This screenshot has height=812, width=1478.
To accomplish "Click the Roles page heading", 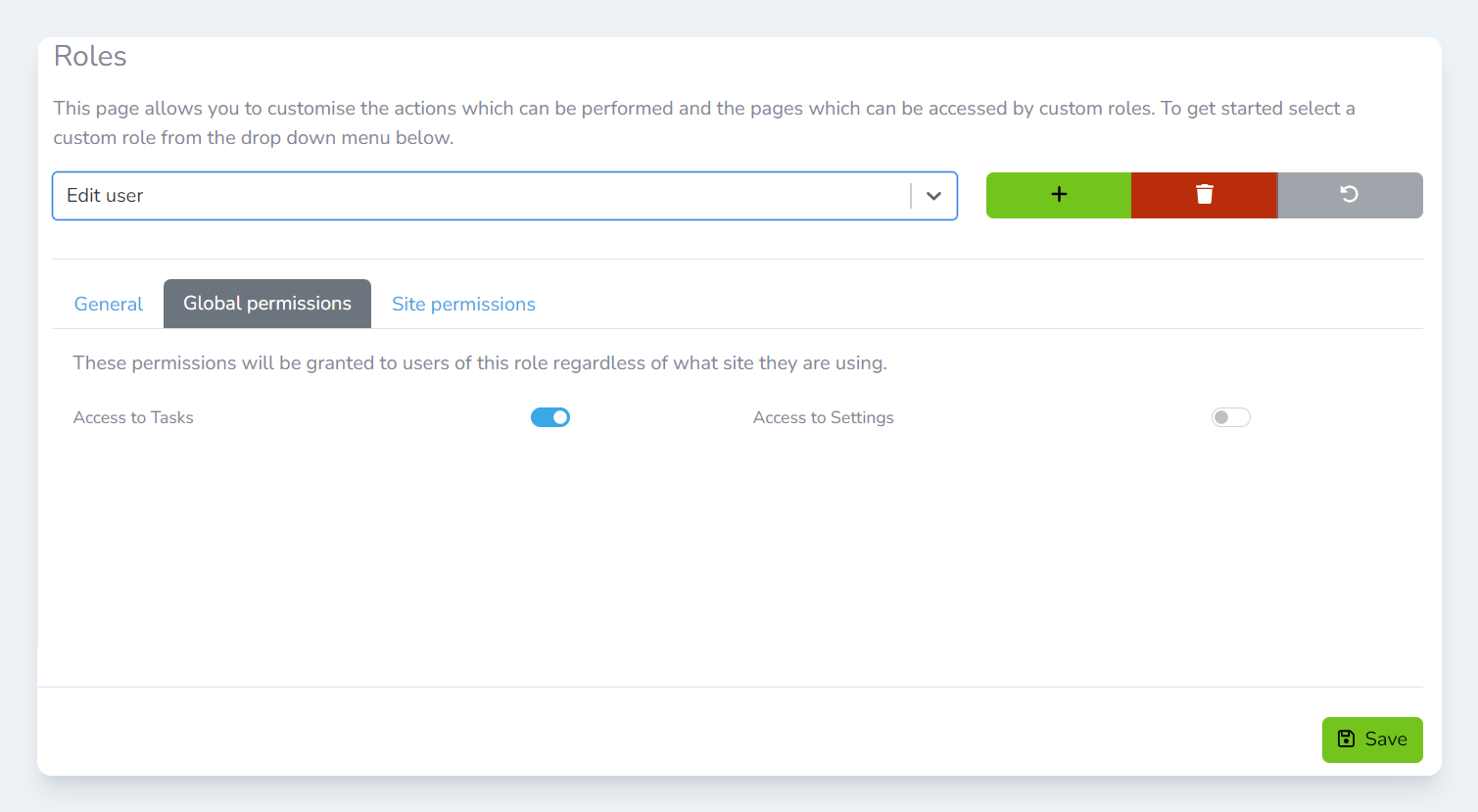I will [90, 57].
